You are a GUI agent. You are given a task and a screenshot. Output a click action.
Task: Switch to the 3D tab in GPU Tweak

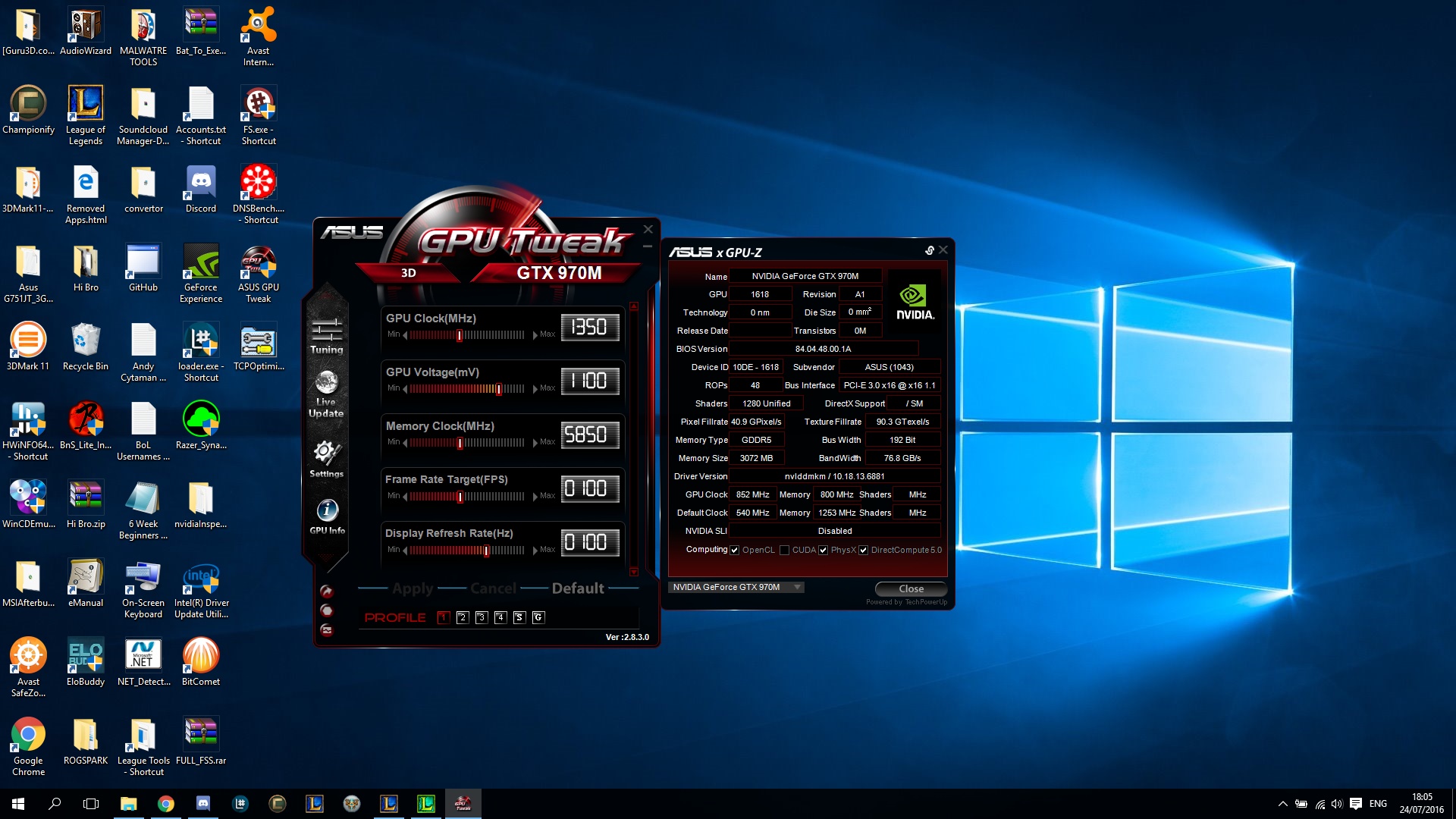pos(408,273)
